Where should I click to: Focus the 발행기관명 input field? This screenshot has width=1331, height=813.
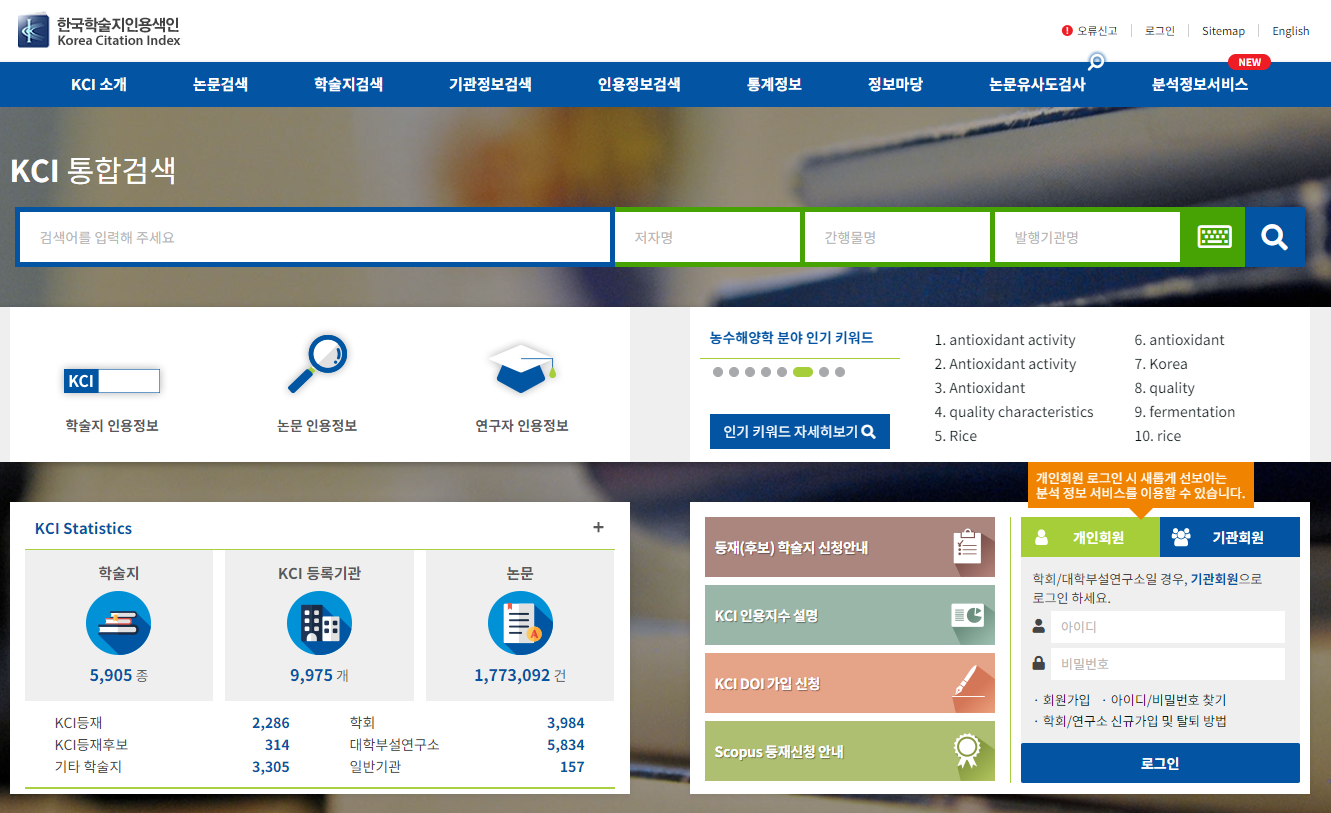[x=1088, y=237]
